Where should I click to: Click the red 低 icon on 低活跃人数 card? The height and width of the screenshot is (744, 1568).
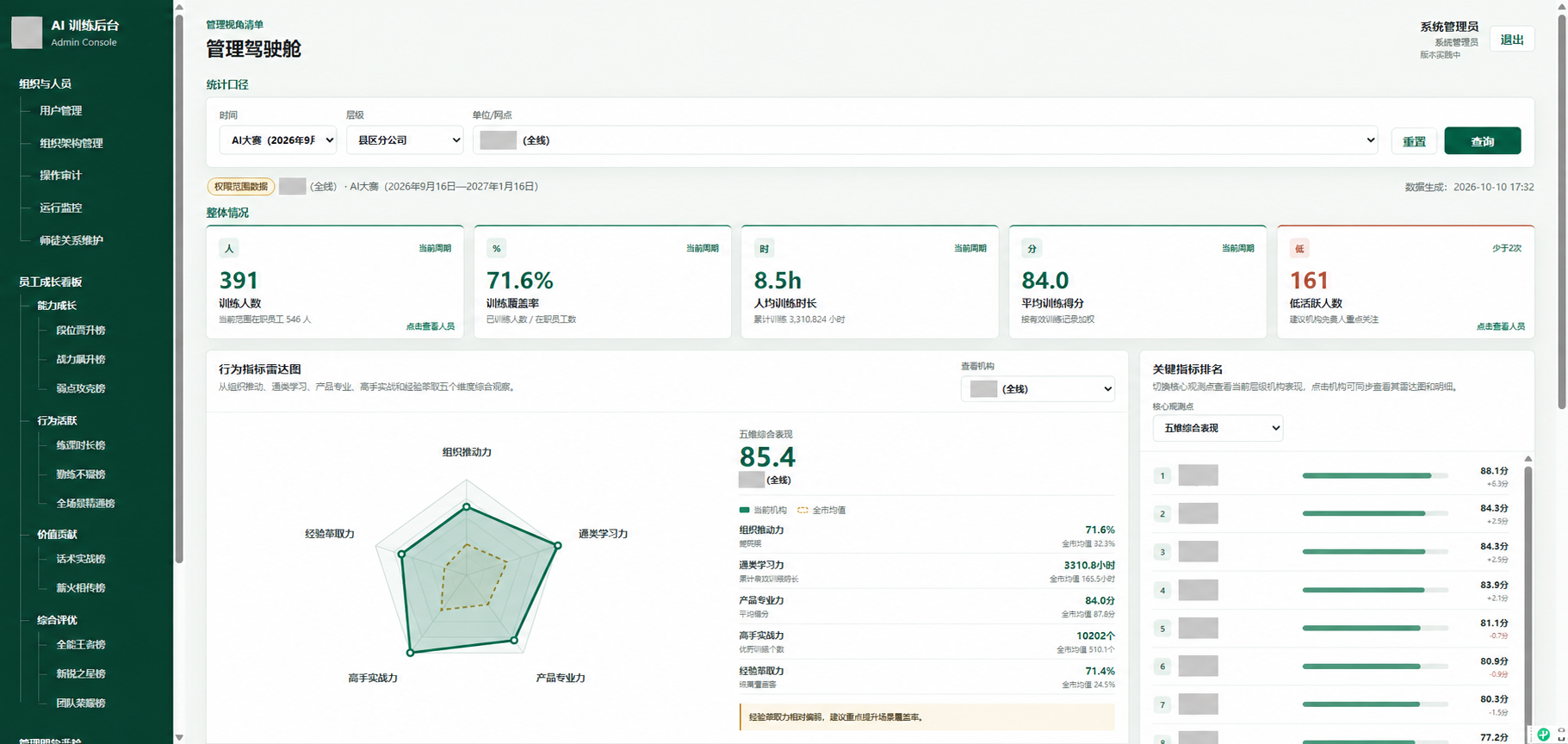point(1299,249)
